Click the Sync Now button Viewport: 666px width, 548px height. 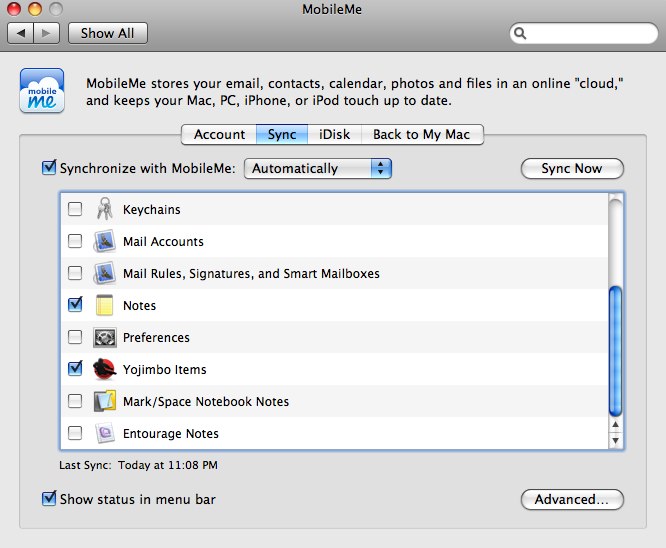[572, 169]
